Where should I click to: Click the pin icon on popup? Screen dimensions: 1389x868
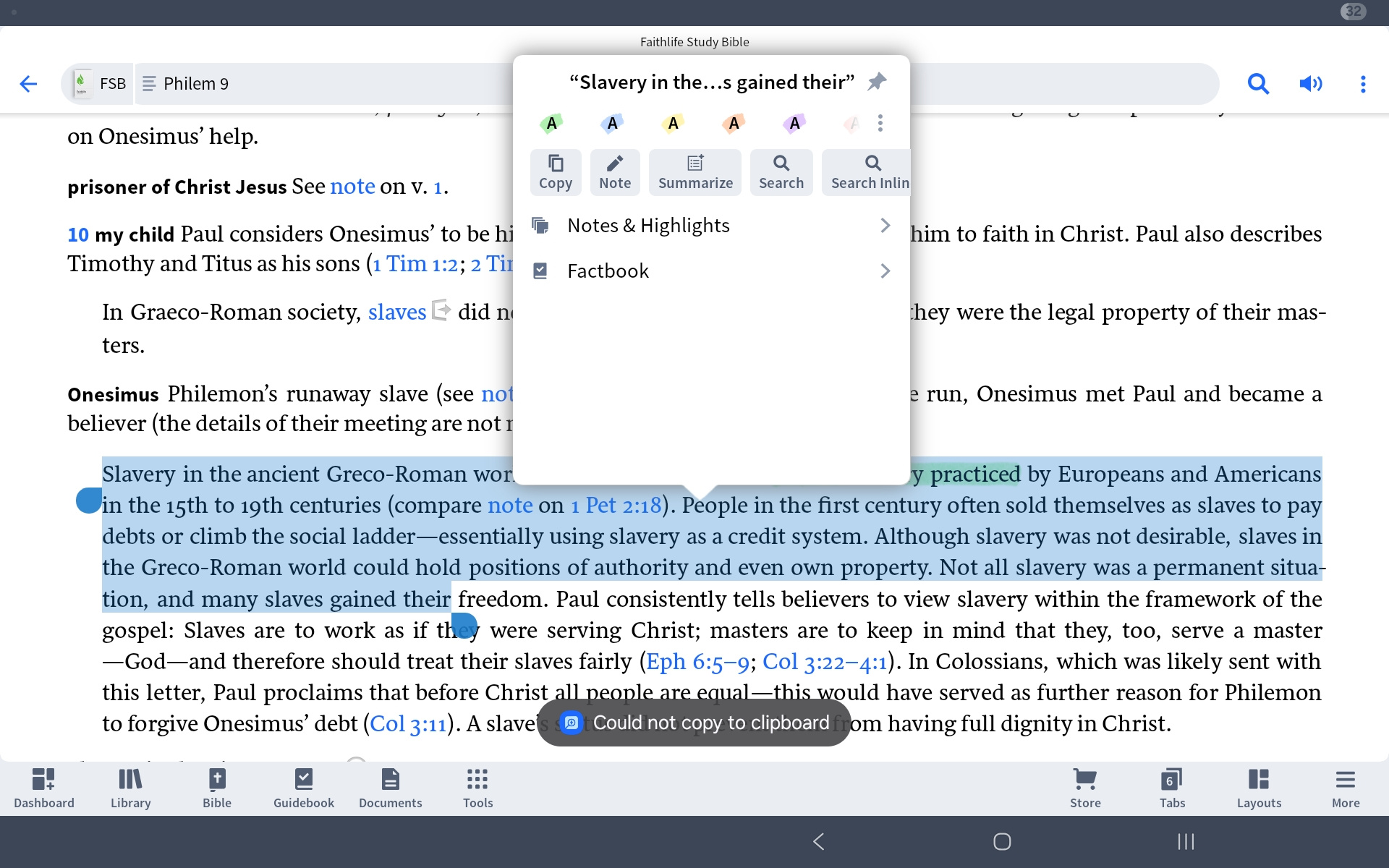click(x=877, y=82)
